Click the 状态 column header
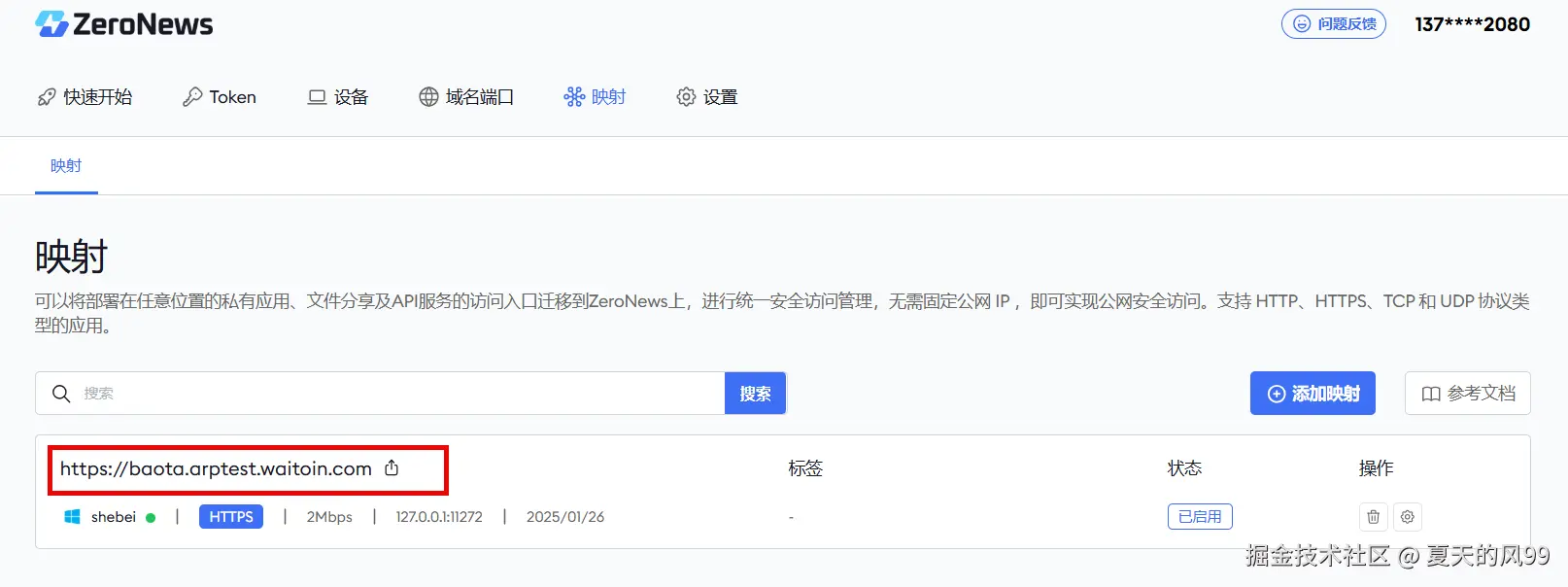1568x587 pixels. (x=1184, y=468)
